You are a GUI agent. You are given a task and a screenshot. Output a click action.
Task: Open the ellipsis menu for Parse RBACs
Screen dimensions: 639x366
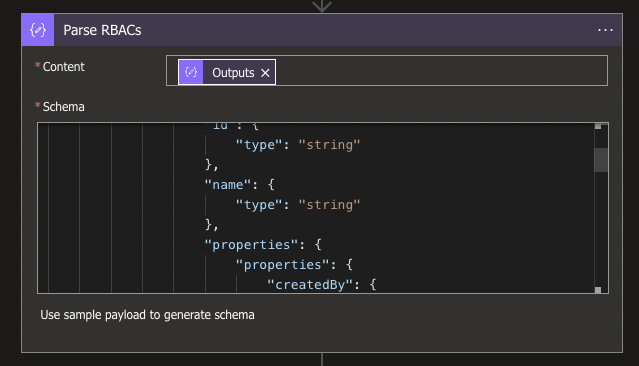pyautogui.click(x=605, y=30)
